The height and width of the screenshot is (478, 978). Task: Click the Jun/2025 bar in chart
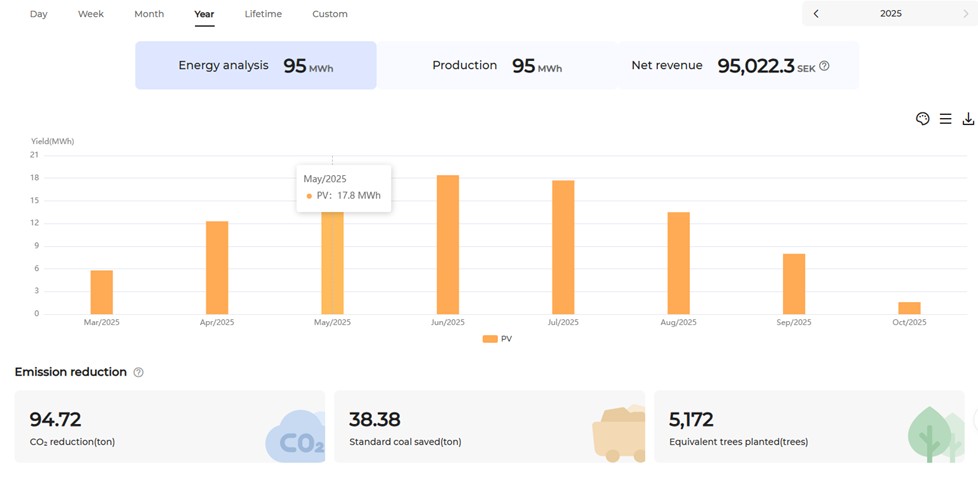[448, 245]
